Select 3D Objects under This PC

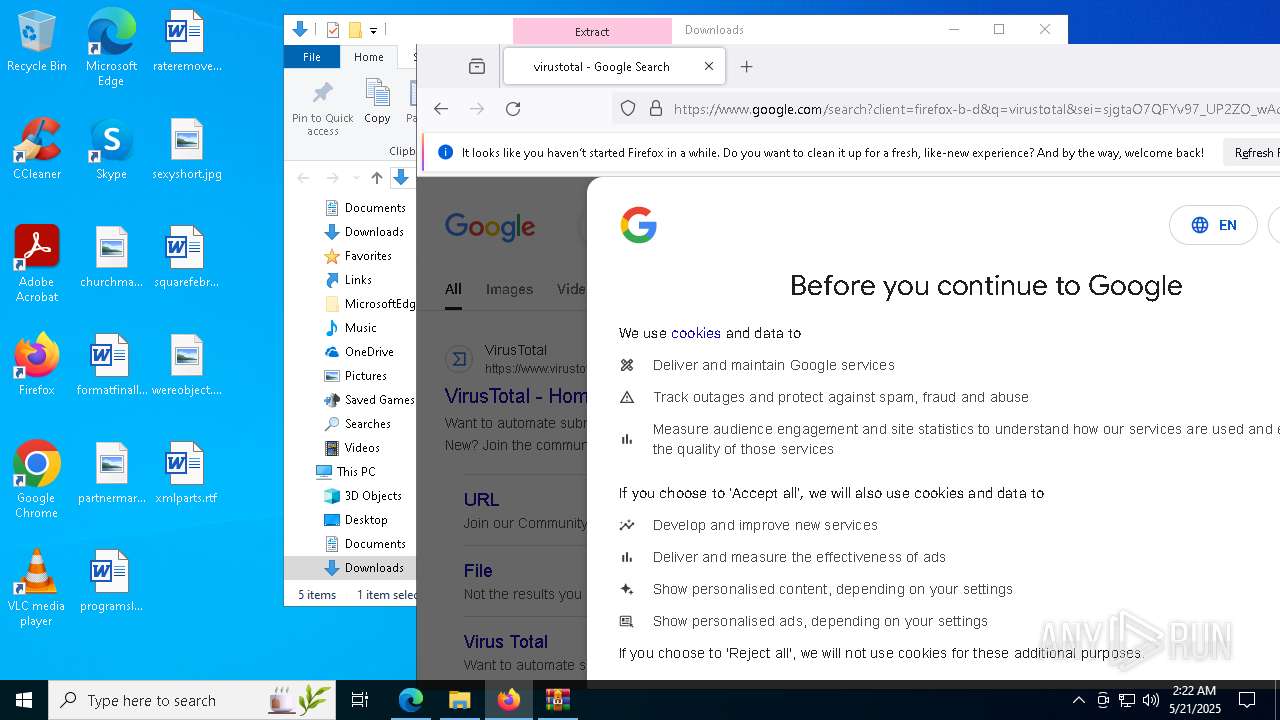(364, 496)
